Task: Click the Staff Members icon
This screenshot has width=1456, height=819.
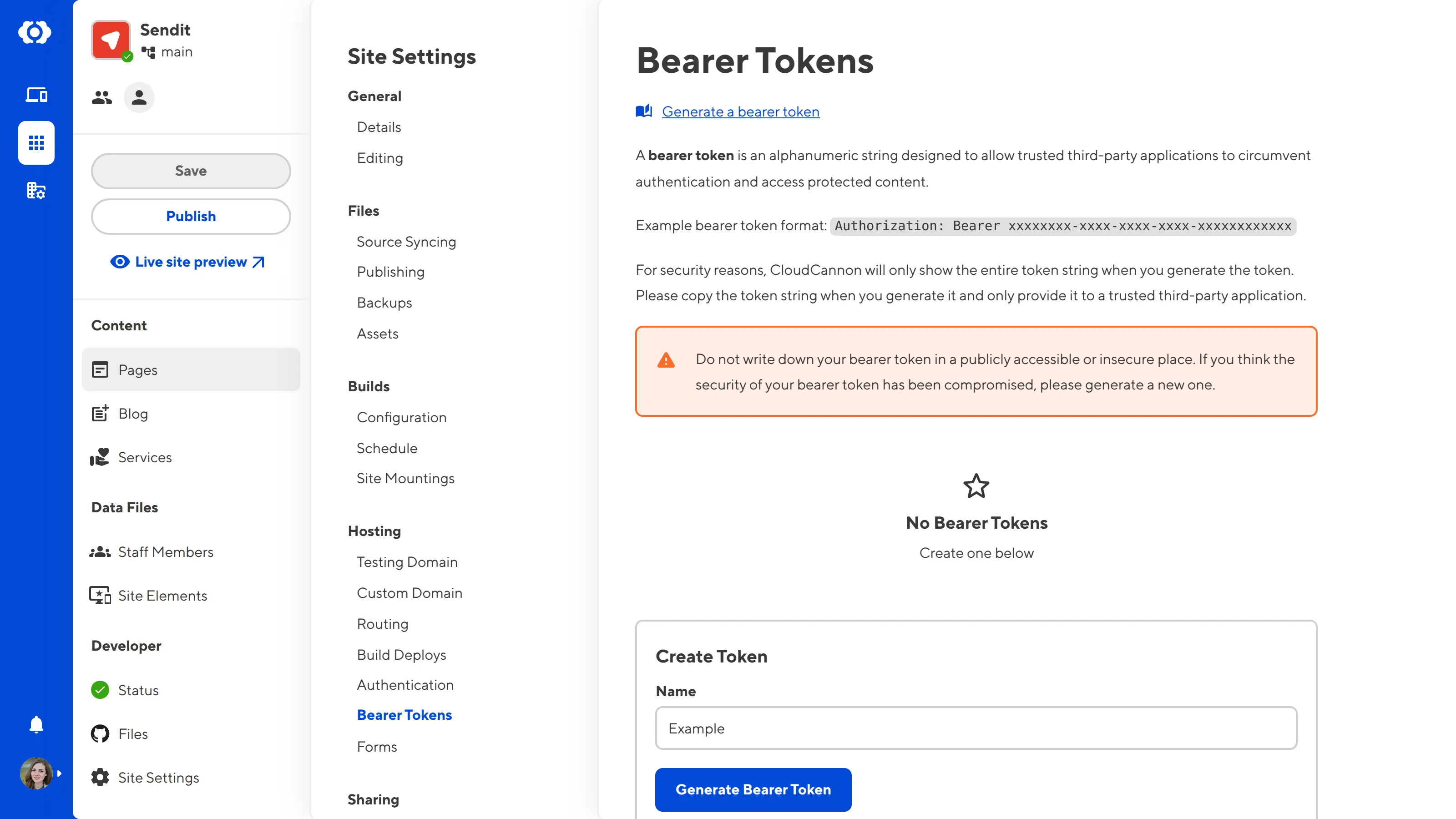Action: tap(100, 551)
